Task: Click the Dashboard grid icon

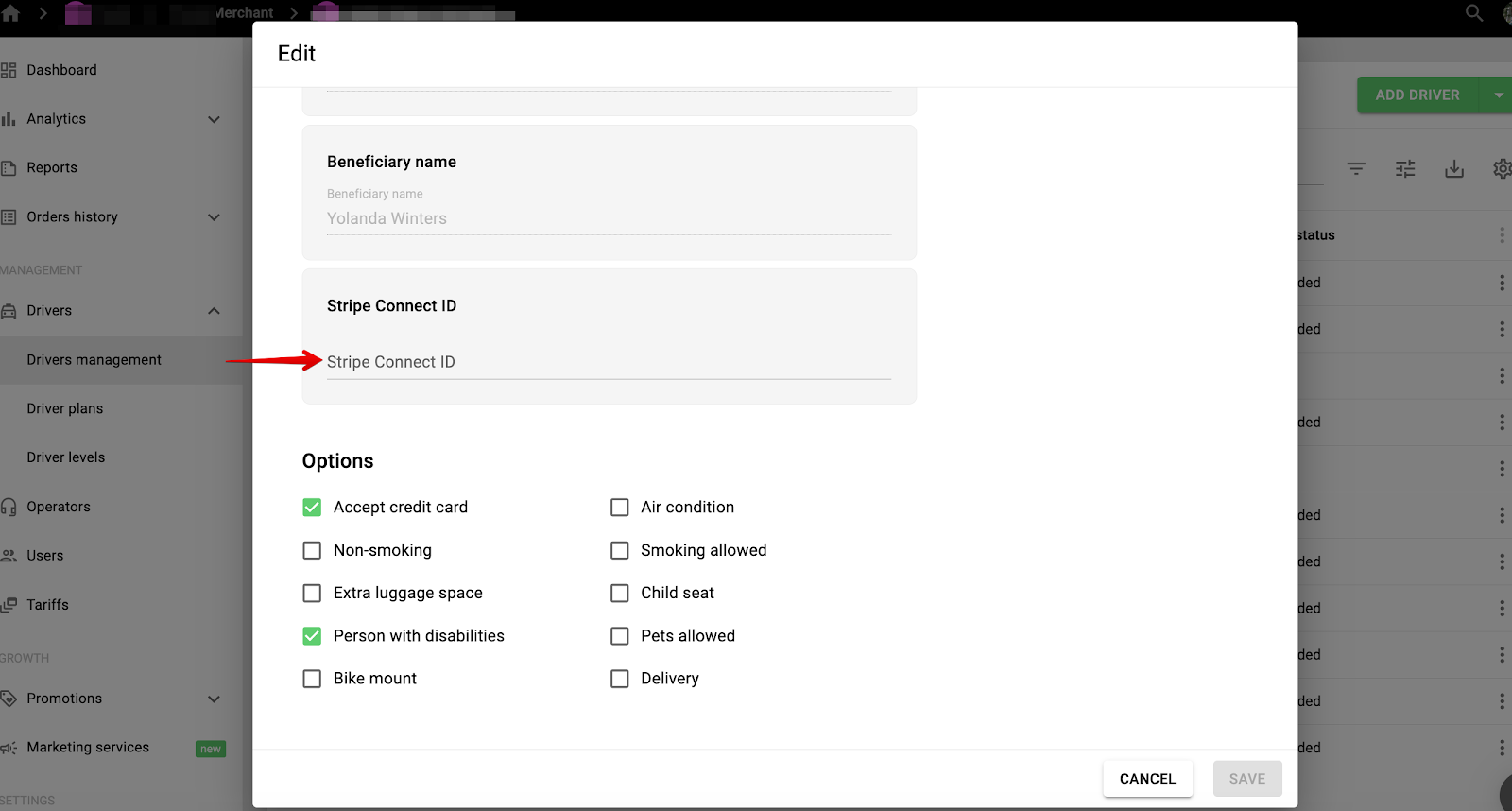Action: (9, 70)
